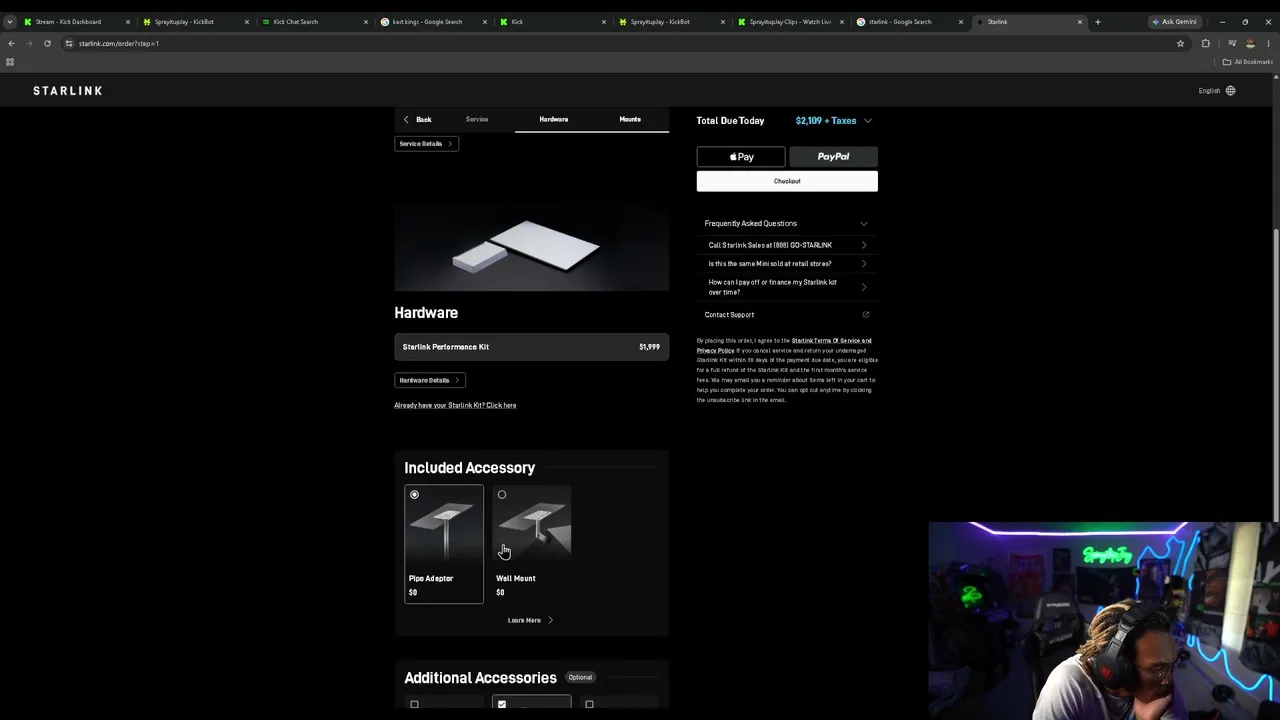The image size is (1280, 720).
Task: Expand Call Starlink Sales question
Action: point(787,245)
